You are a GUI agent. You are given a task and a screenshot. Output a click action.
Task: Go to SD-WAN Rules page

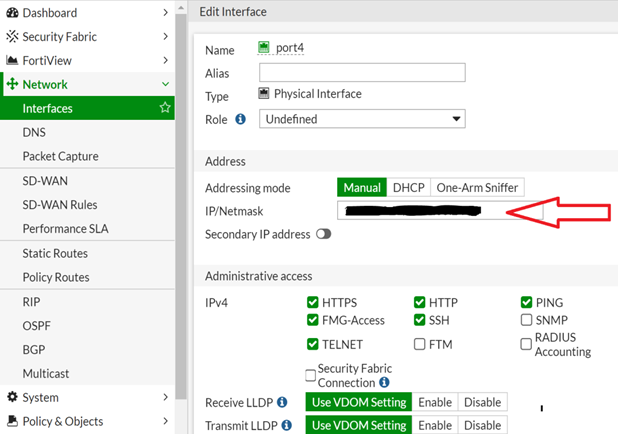pos(60,205)
